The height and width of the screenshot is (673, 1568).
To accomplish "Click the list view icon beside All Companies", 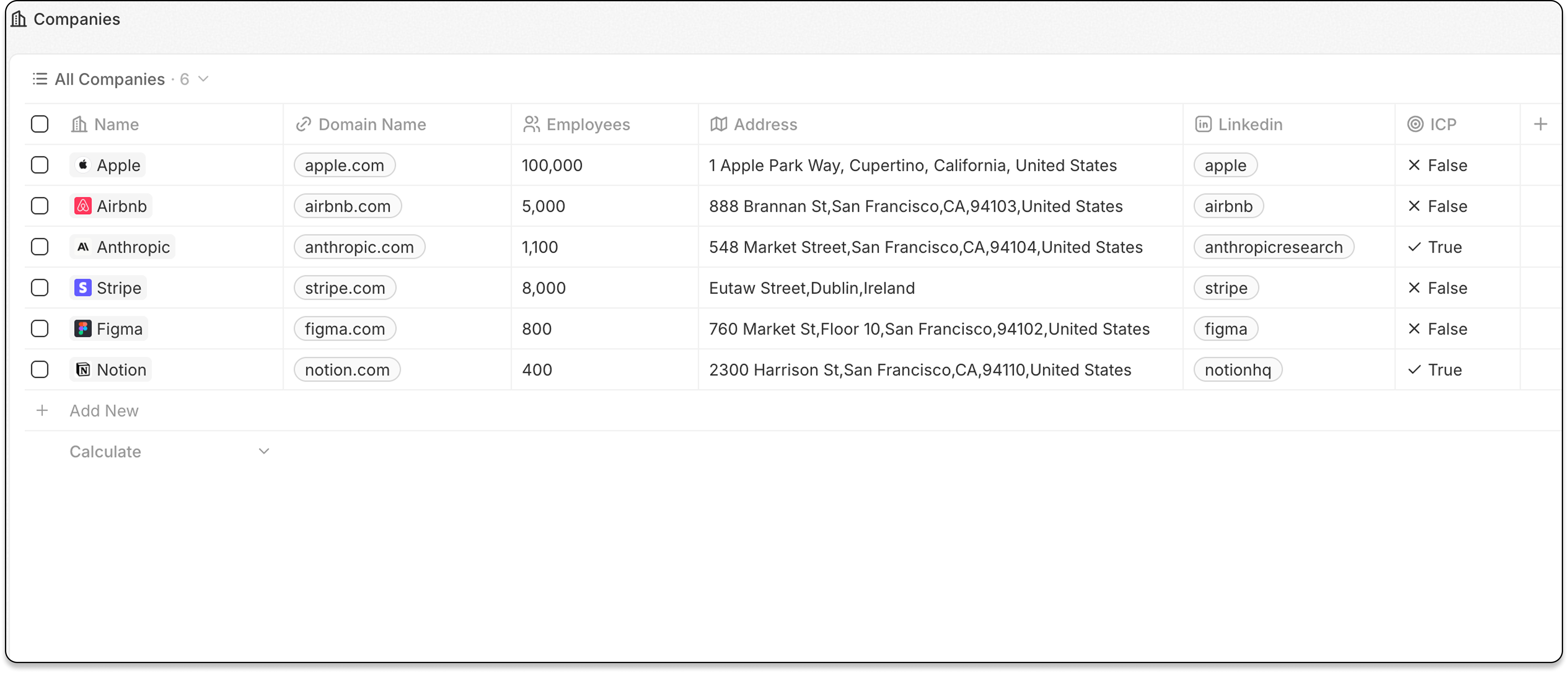I will point(40,79).
